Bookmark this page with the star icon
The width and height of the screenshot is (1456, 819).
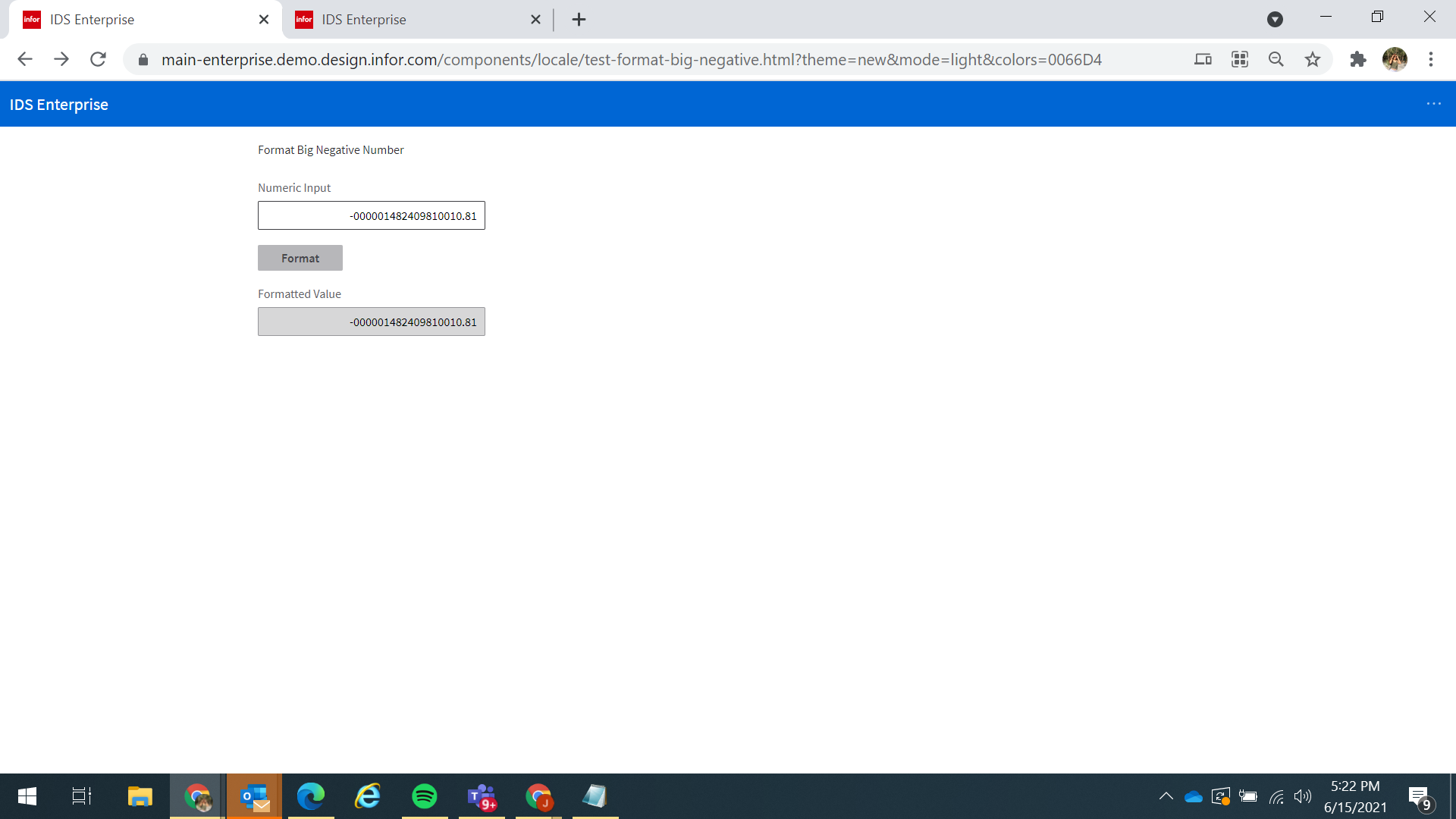[1313, 59]
